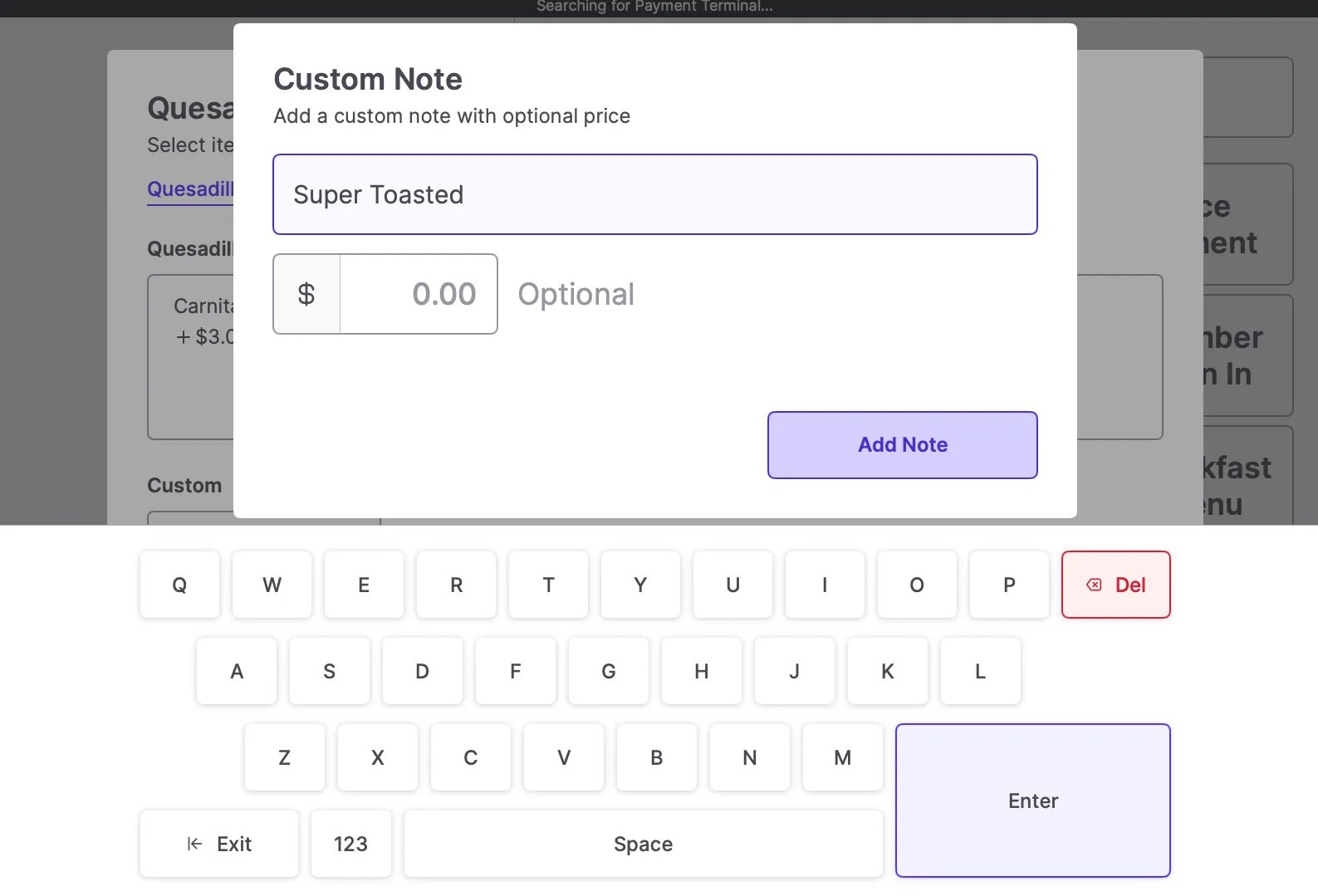Tap the letter M key

843,757
